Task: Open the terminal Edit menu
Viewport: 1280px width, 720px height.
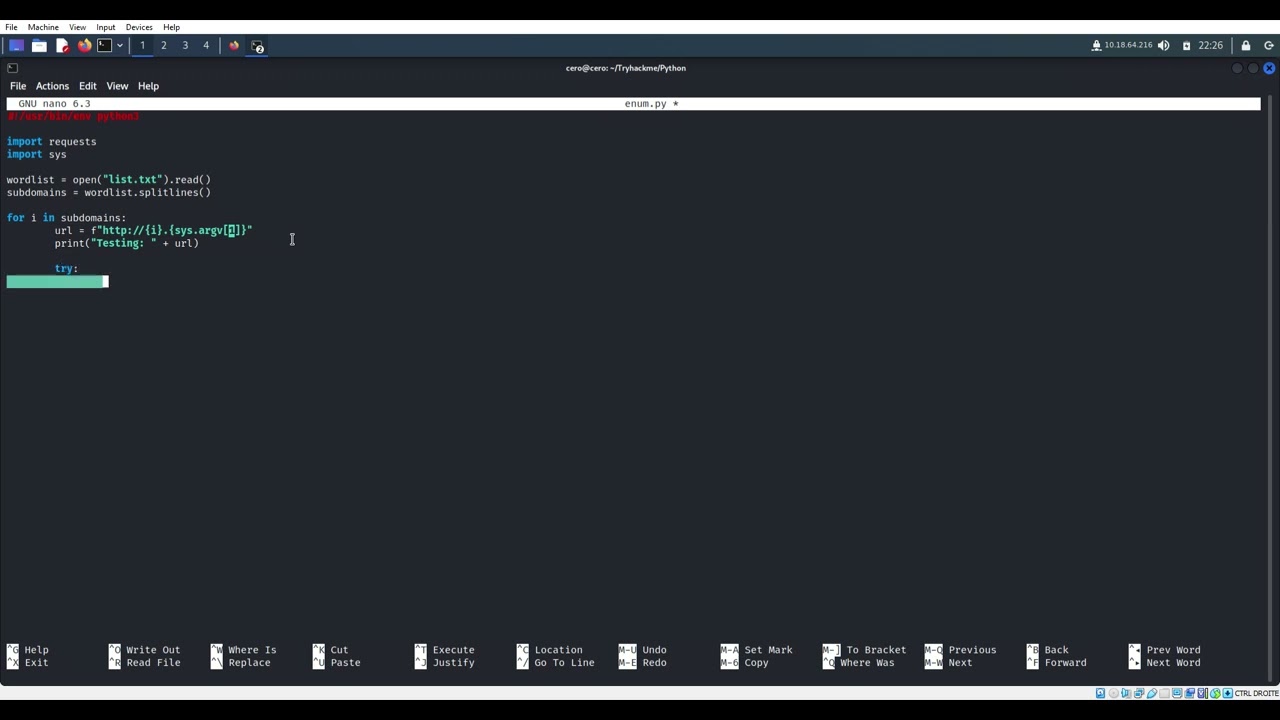Action: pyautogui.click(x=88, y=86)
